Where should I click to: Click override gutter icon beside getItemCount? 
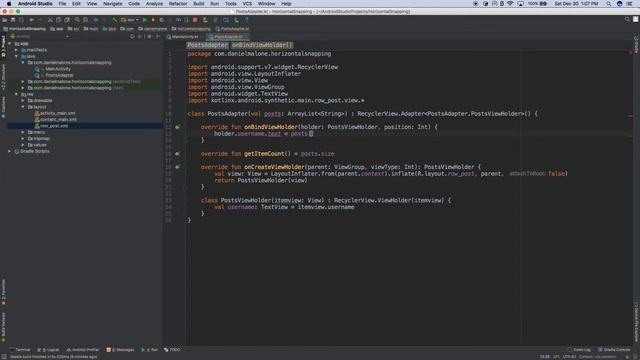point(177,154)
